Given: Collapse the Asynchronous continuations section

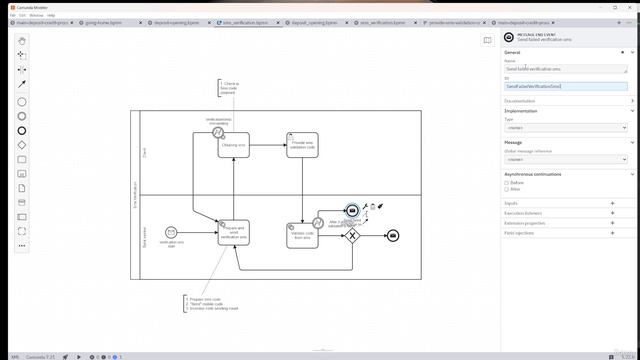Looking at the screenshot, I should pyautogui.click(x=632, y=174).
